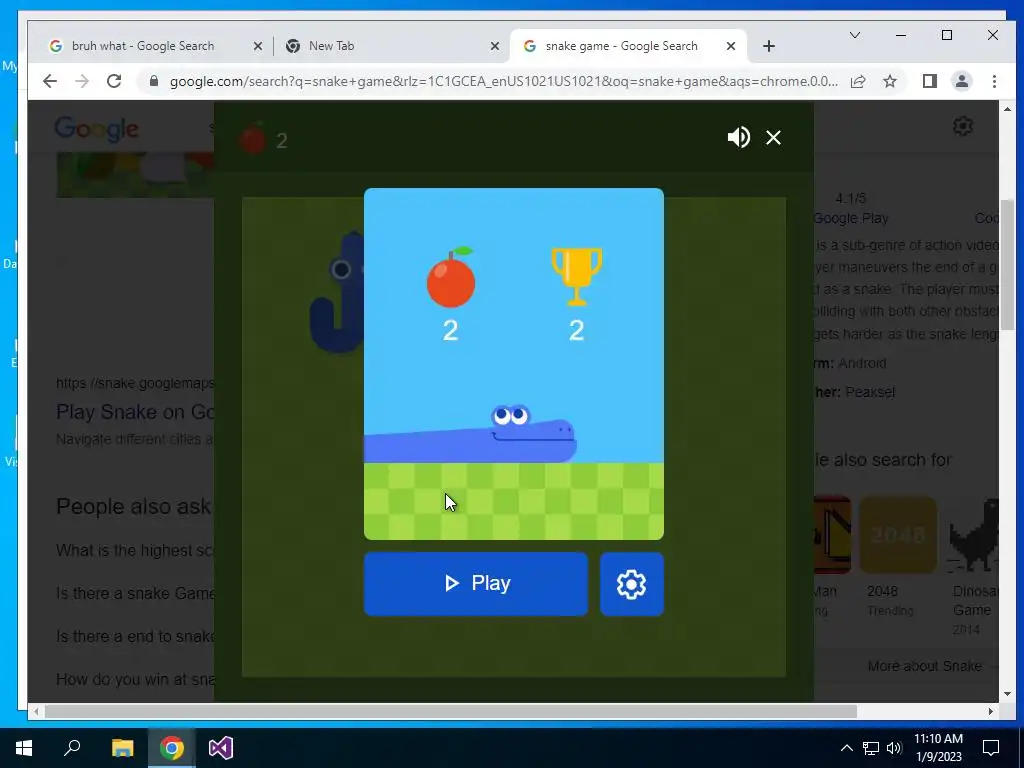Viewport: 1024px width, 768px height.
Task: Click the Chrome taskbar icon
Action: click(x=172, y=748)
